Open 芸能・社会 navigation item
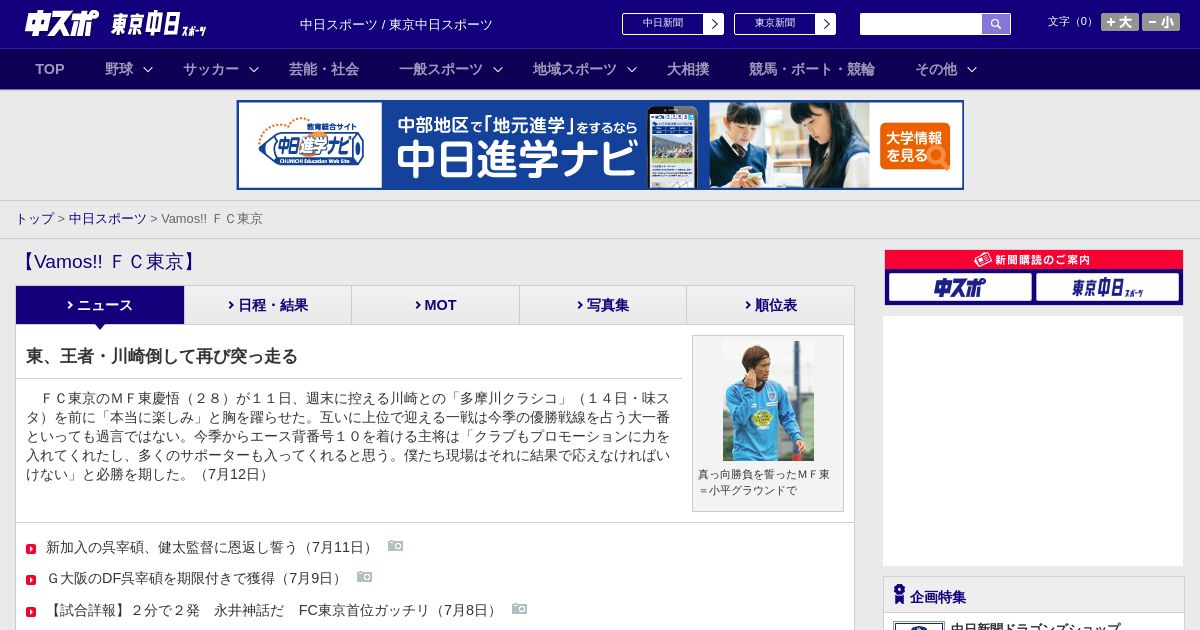This screenshot has width=1200, height=630. (x=324, y=69)
